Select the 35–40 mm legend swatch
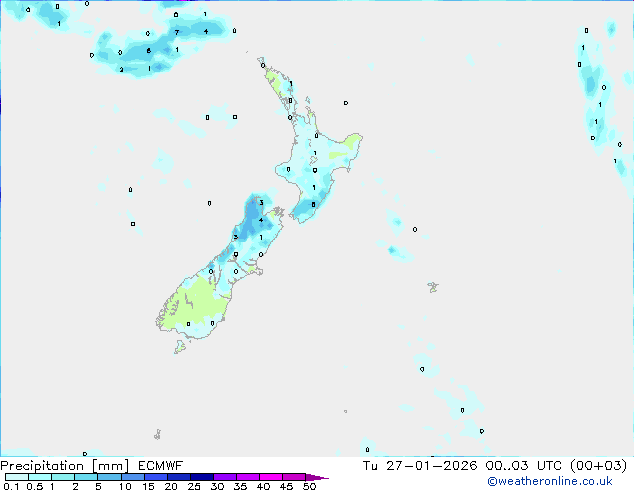 pyautogui.click(x=248, y=477)
